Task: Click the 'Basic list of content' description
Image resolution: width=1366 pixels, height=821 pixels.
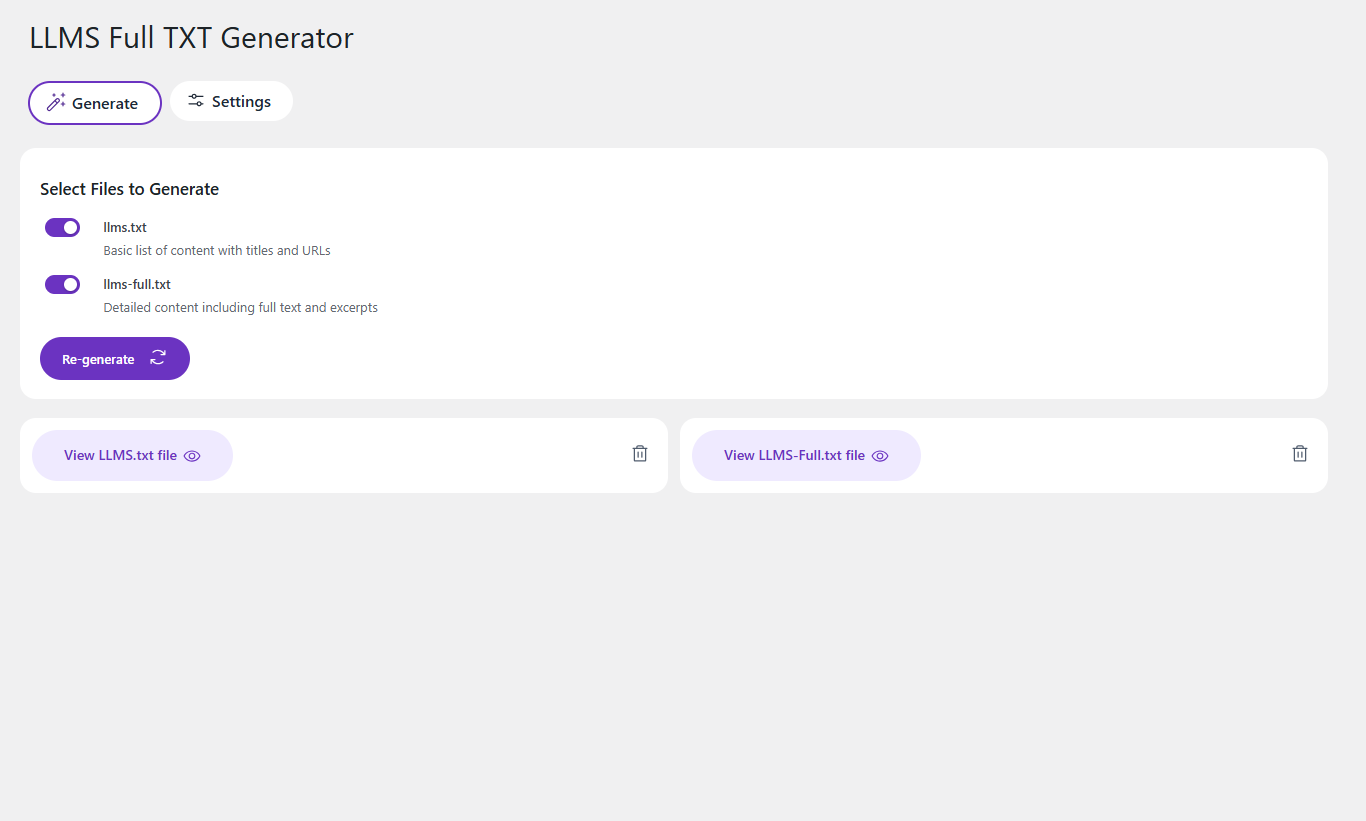Action: [x=217, y=250]
